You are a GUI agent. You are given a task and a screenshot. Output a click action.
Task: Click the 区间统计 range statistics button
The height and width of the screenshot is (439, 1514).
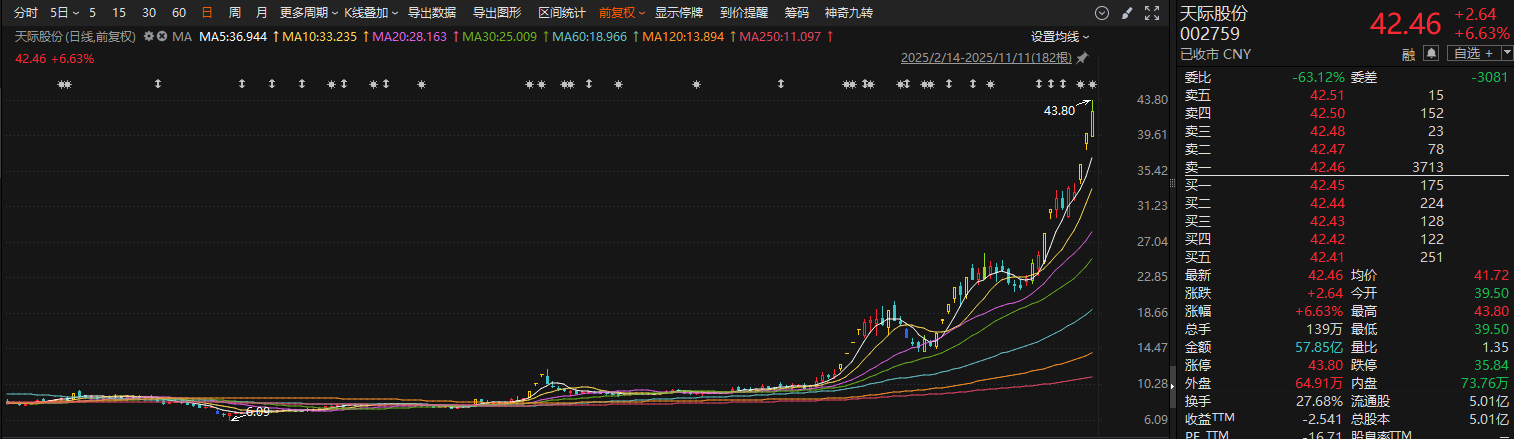tap(561, 13)
